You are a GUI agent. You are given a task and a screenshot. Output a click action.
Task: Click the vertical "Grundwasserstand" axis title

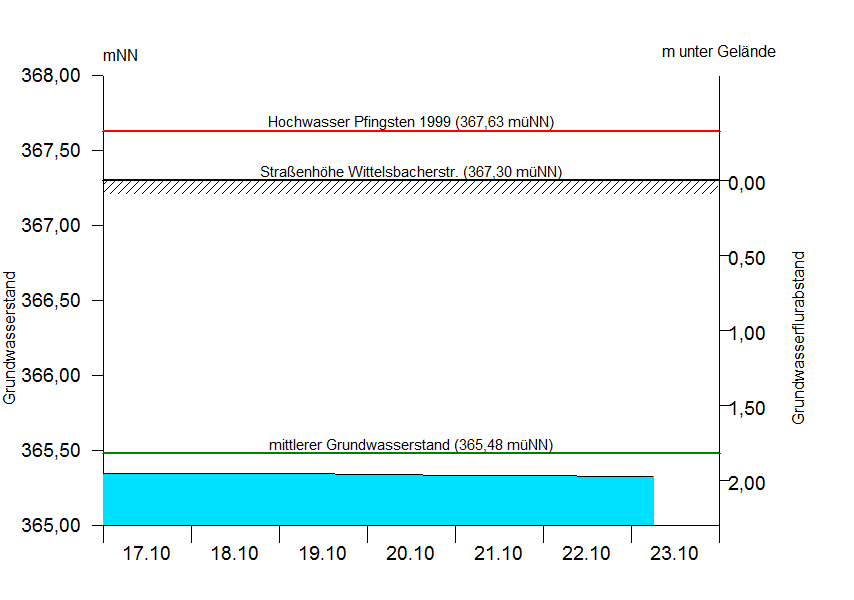(10, 338)
